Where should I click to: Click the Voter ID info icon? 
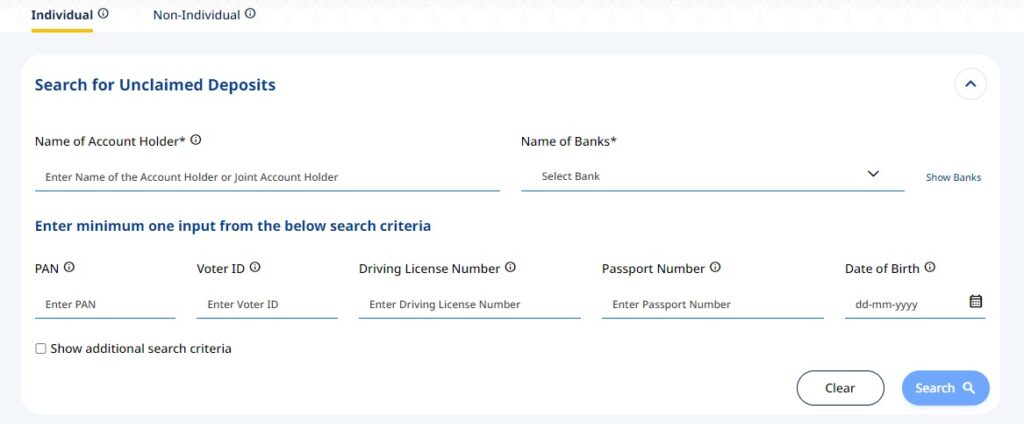(255, 268)
